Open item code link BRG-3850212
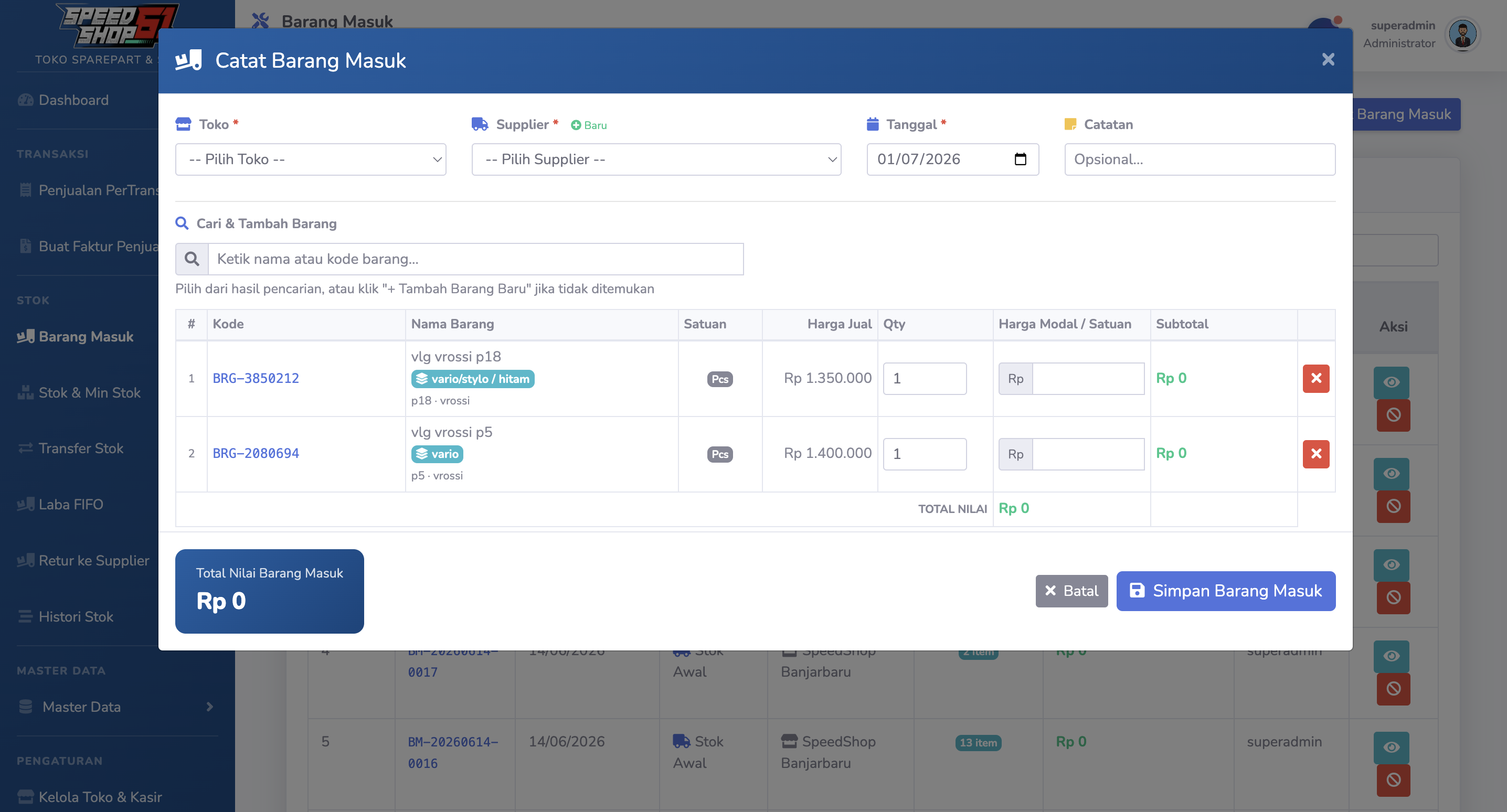The width and height of the screenshot is (1507, 812). [256, 379]
